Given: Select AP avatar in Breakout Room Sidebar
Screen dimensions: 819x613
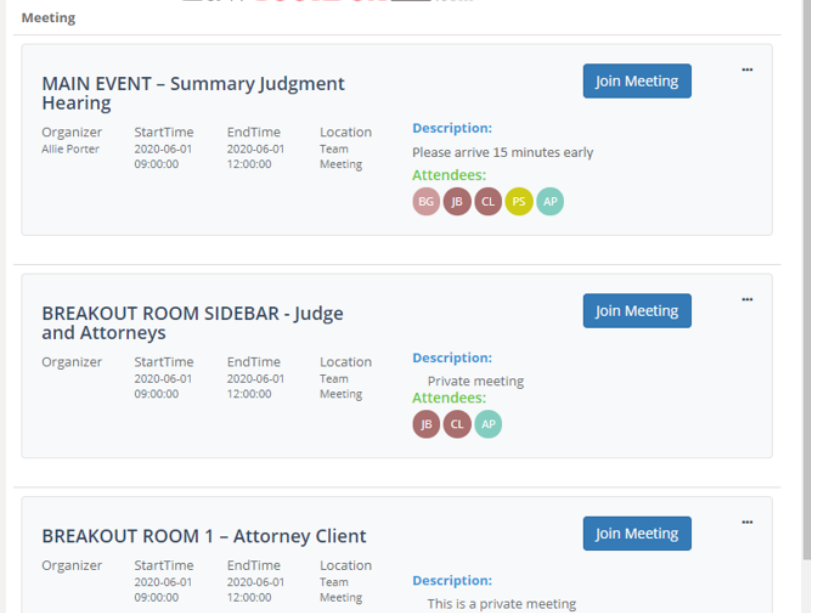Looking at the screenshot, I should (488, 424).
